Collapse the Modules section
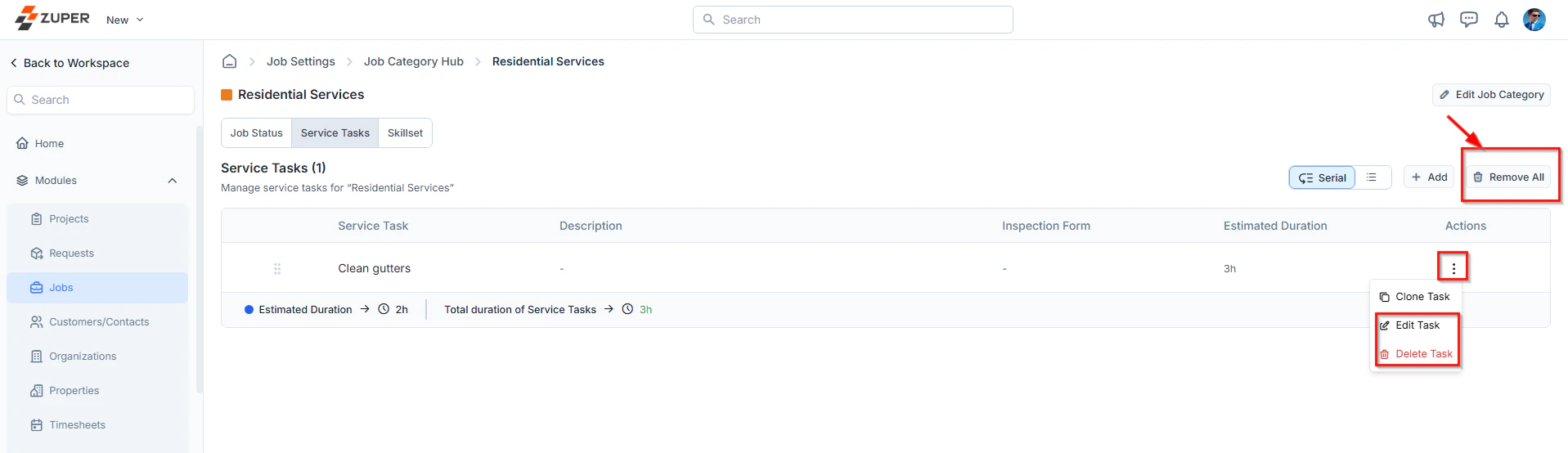 click(173, 181)
